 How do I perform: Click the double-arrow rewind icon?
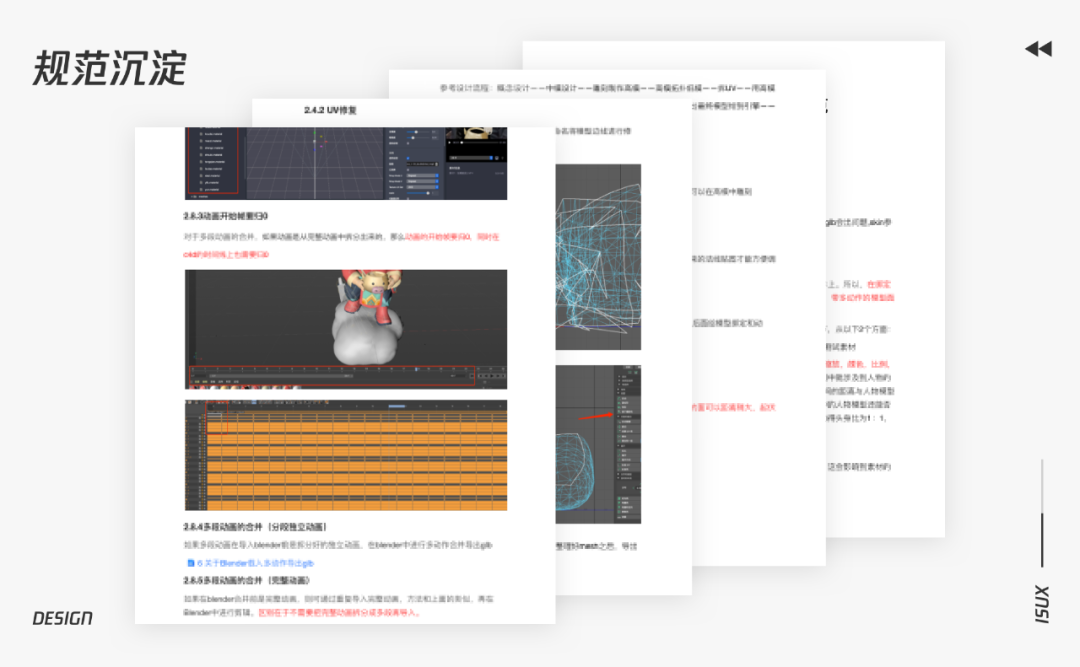pos(1039,49)
